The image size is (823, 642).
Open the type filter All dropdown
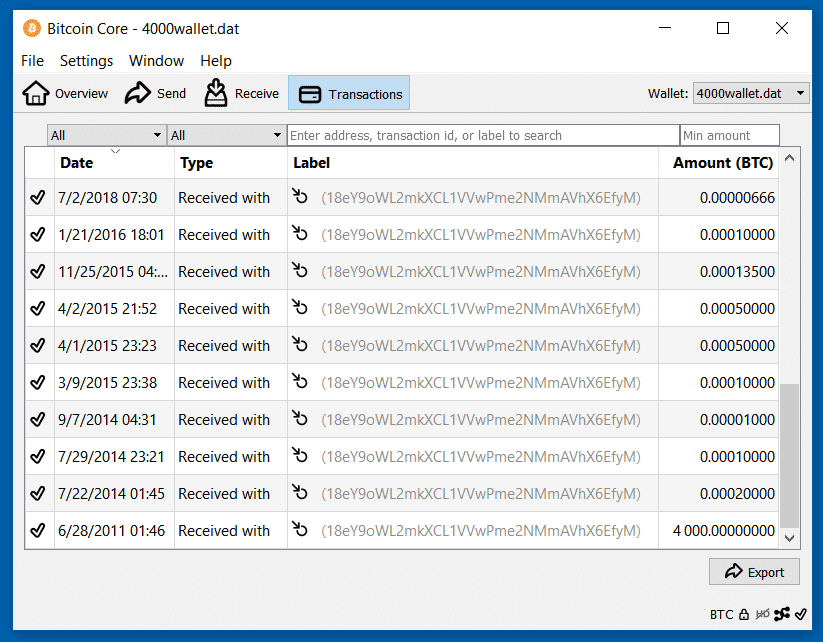click(227, 135)
